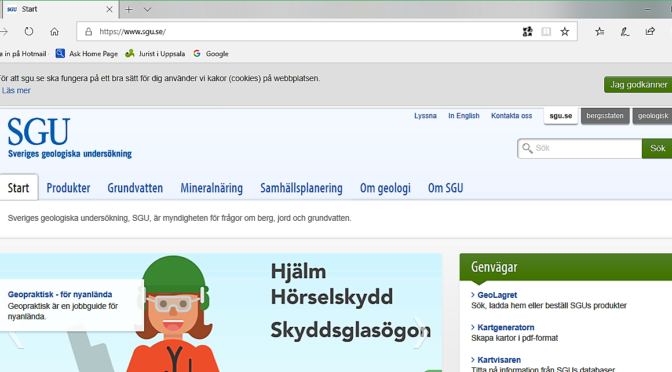Open the Samhällsplanering menu
672x372 pixels.
point(301,188)
